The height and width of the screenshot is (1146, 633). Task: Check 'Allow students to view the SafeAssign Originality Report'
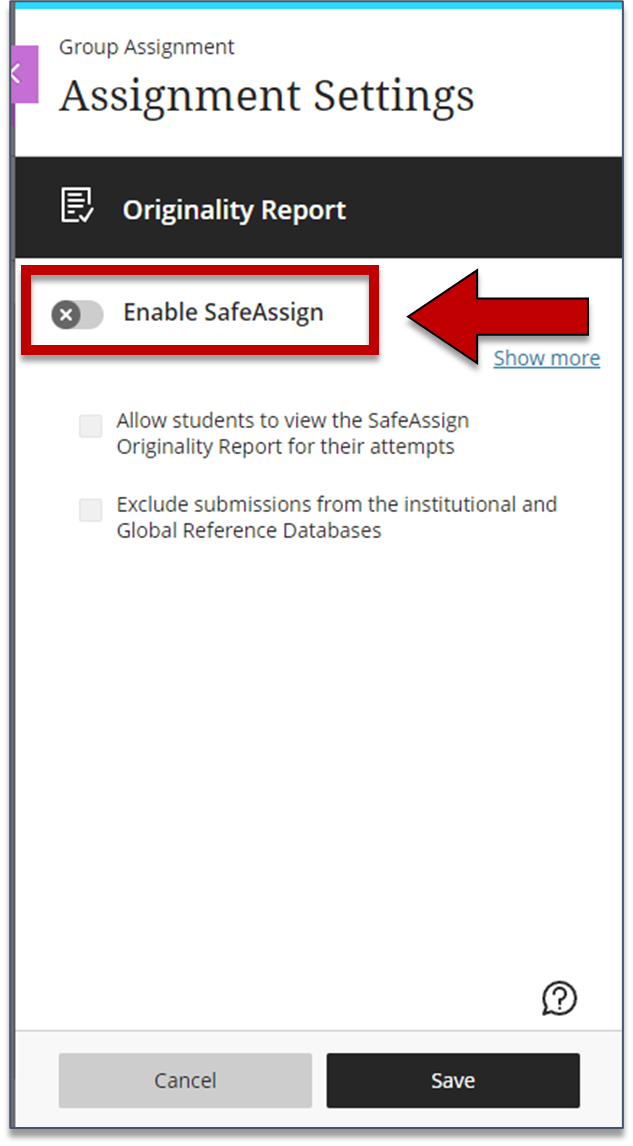[x=90, y=425]
